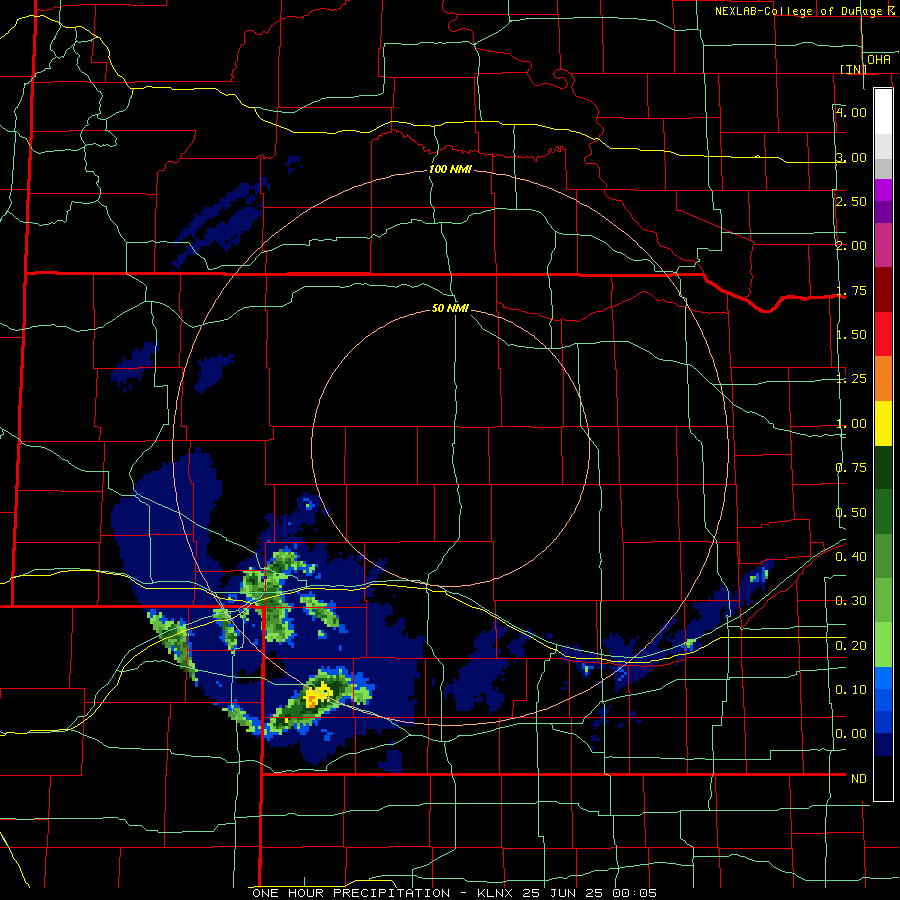Click the 1.75 legend value
900x900 pixels.
(x=851, y=290)
